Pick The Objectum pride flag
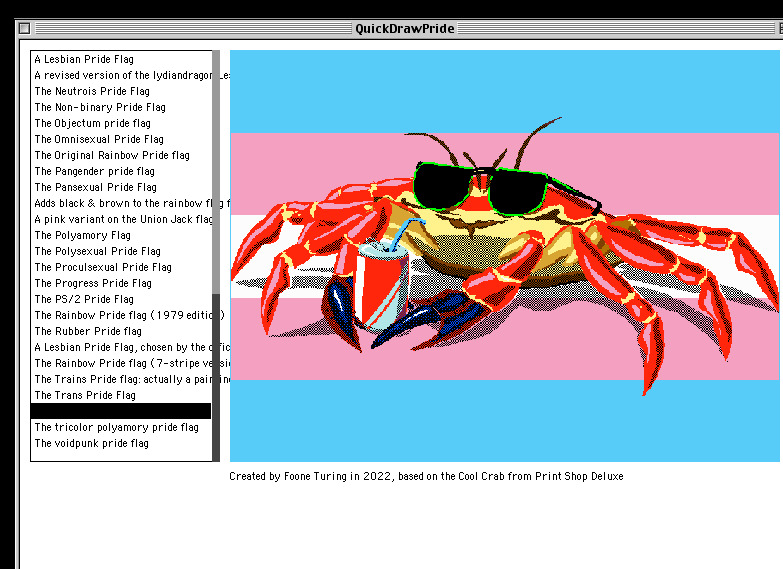Image resolution: width=783 pixels, height=569 pixels. click(121, 123)
